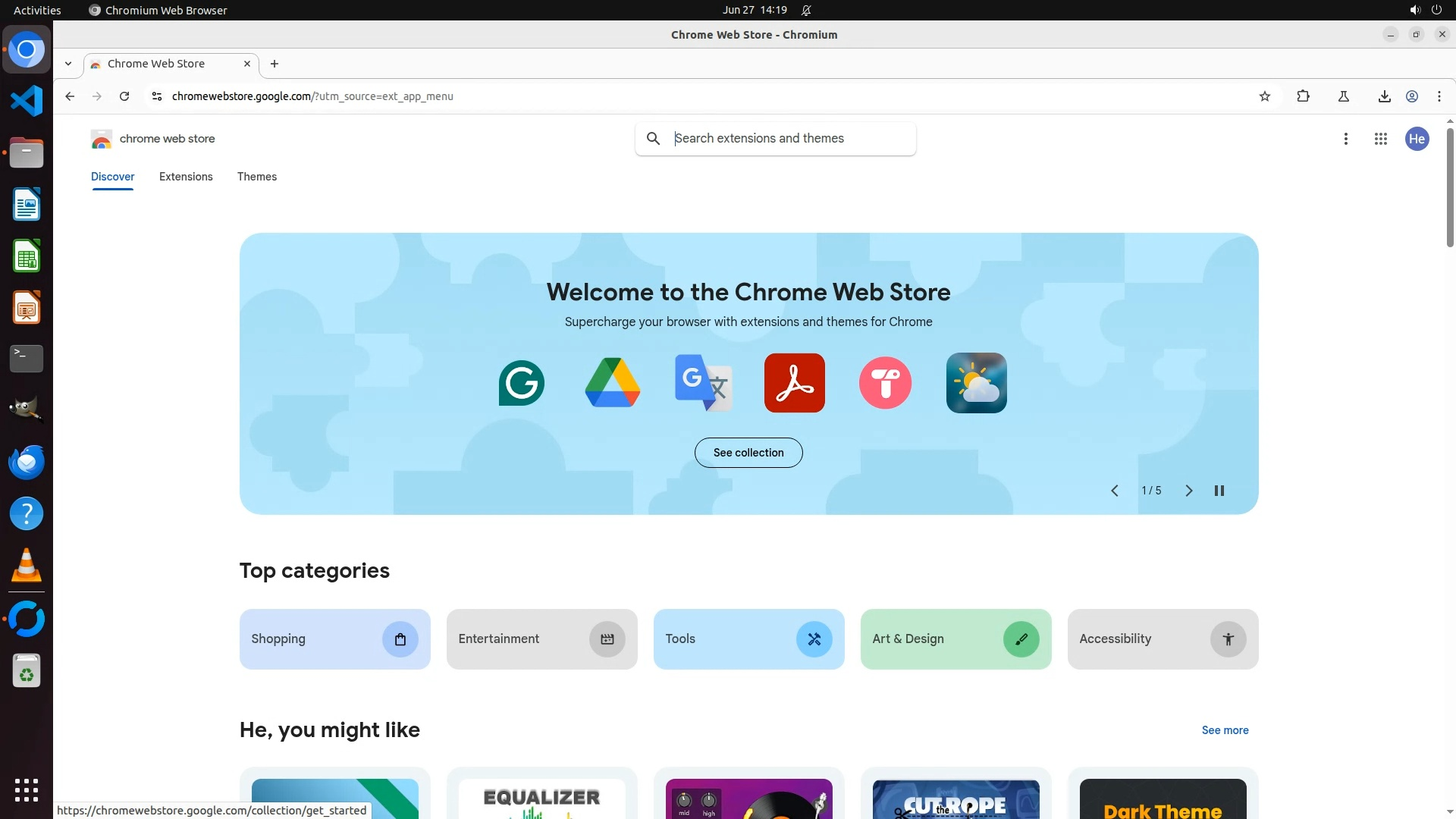The image size is (1456, 819).
Task: Open the downloads icon in browser toolbar
Action: 1384,96
